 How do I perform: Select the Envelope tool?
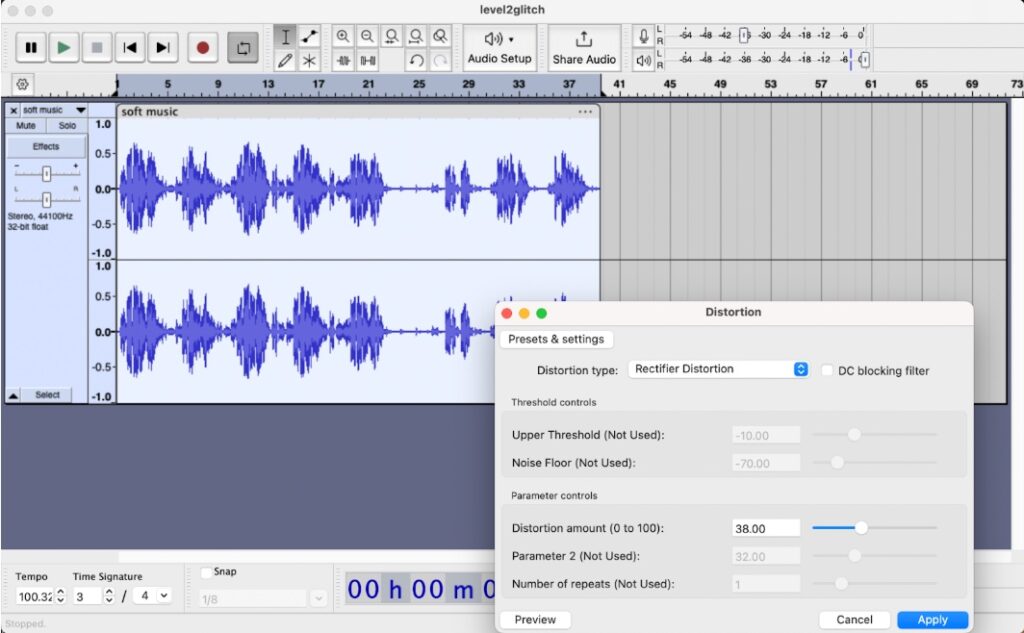pos(310,37)
